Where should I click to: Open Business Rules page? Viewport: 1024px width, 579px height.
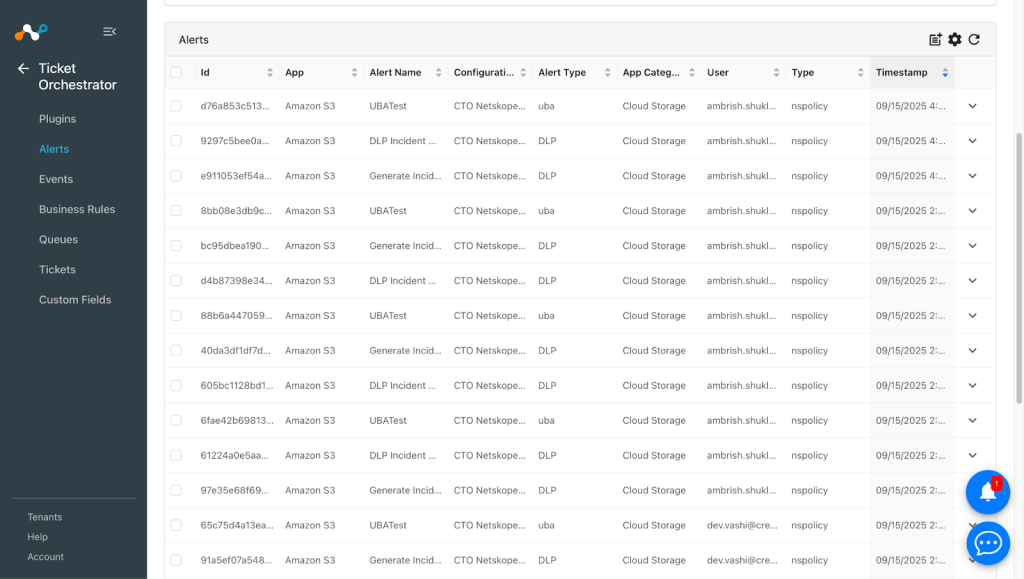click(x=77, y=209)
